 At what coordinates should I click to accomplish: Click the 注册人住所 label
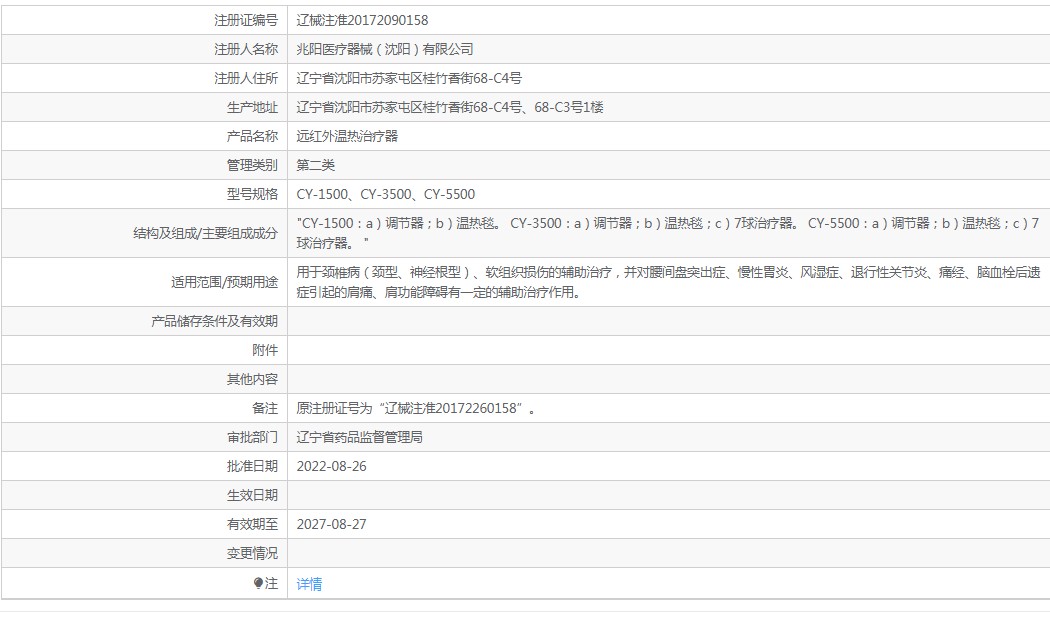click(x=246, y=78)
